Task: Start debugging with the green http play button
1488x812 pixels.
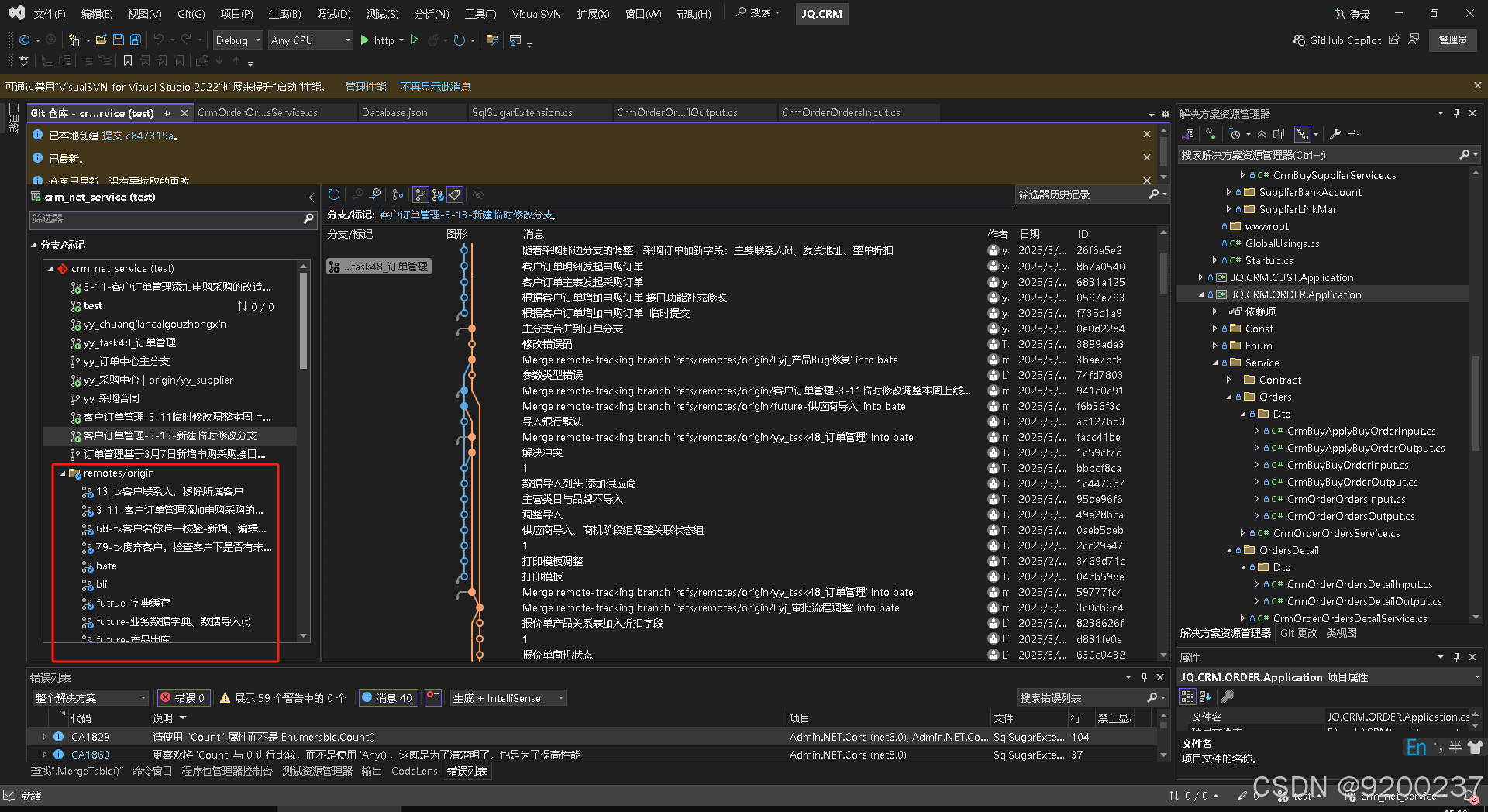Action: click(377, 40)
